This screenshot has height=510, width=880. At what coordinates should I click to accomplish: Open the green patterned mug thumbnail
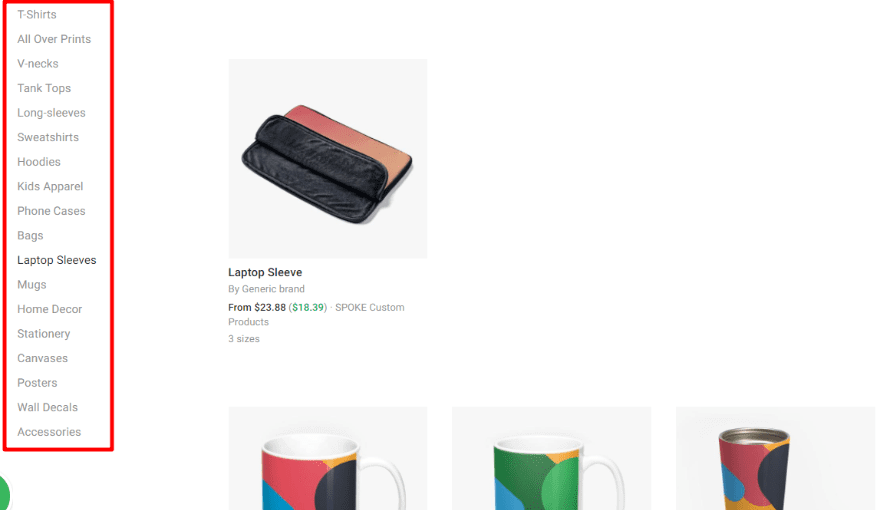coord(551,458)
